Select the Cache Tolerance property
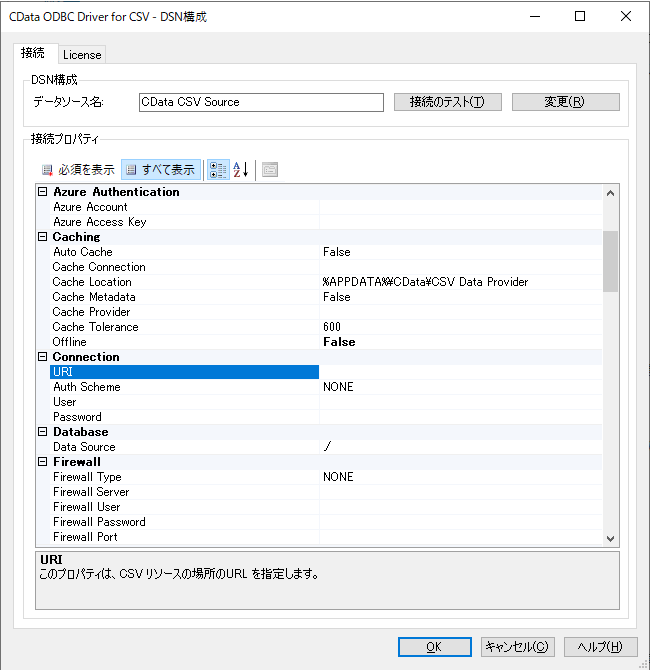This screenshot has width=650, height=670. 184,326
